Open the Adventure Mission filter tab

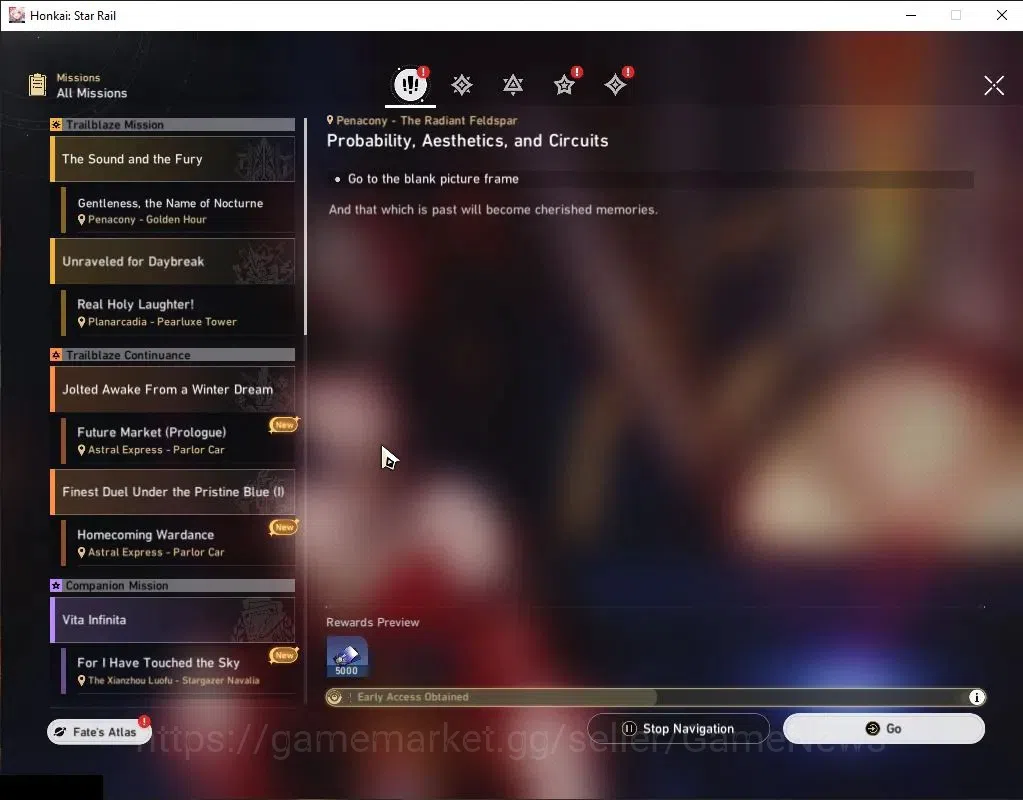coord(615,85)
